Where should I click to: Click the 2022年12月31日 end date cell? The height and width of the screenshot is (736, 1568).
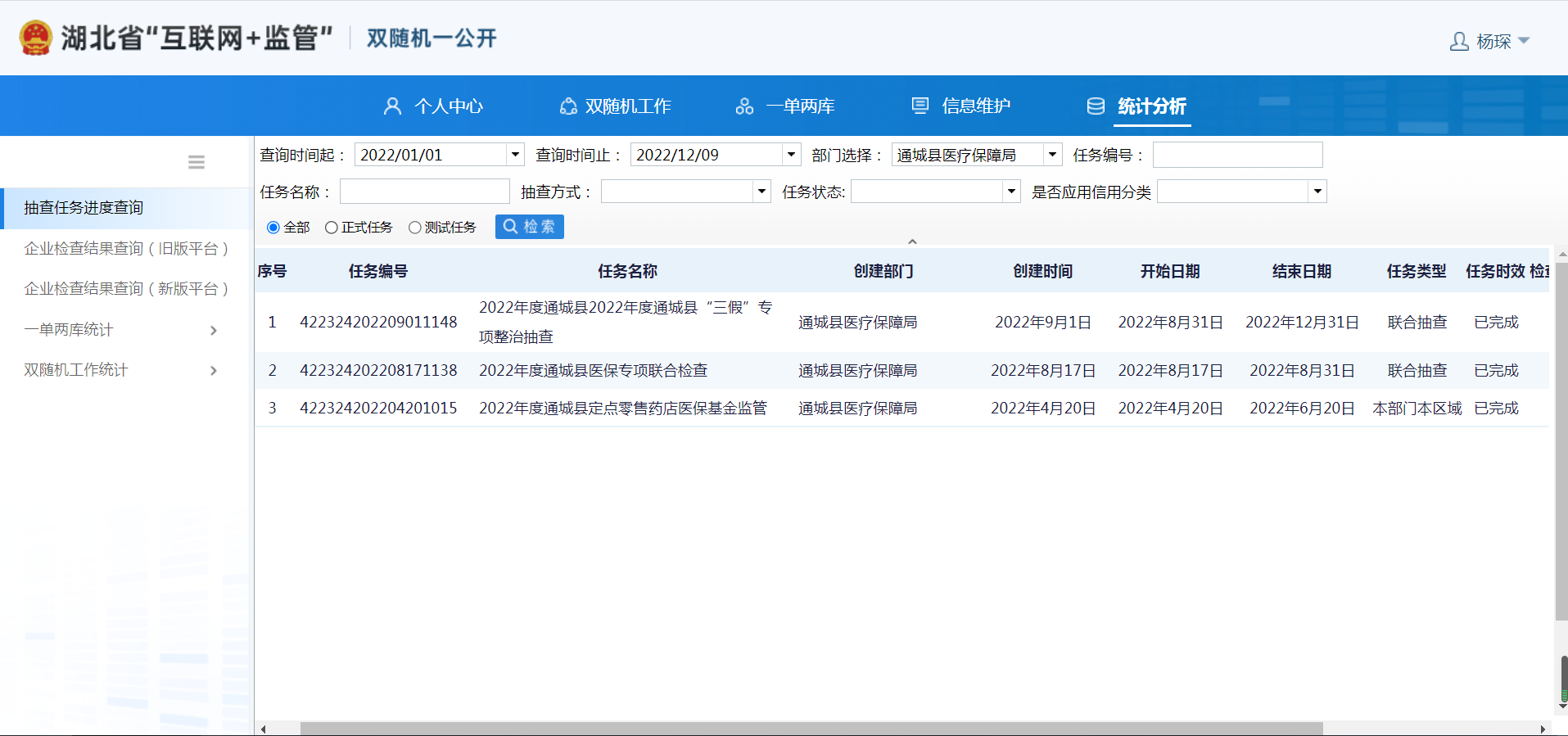(1302, 323)
